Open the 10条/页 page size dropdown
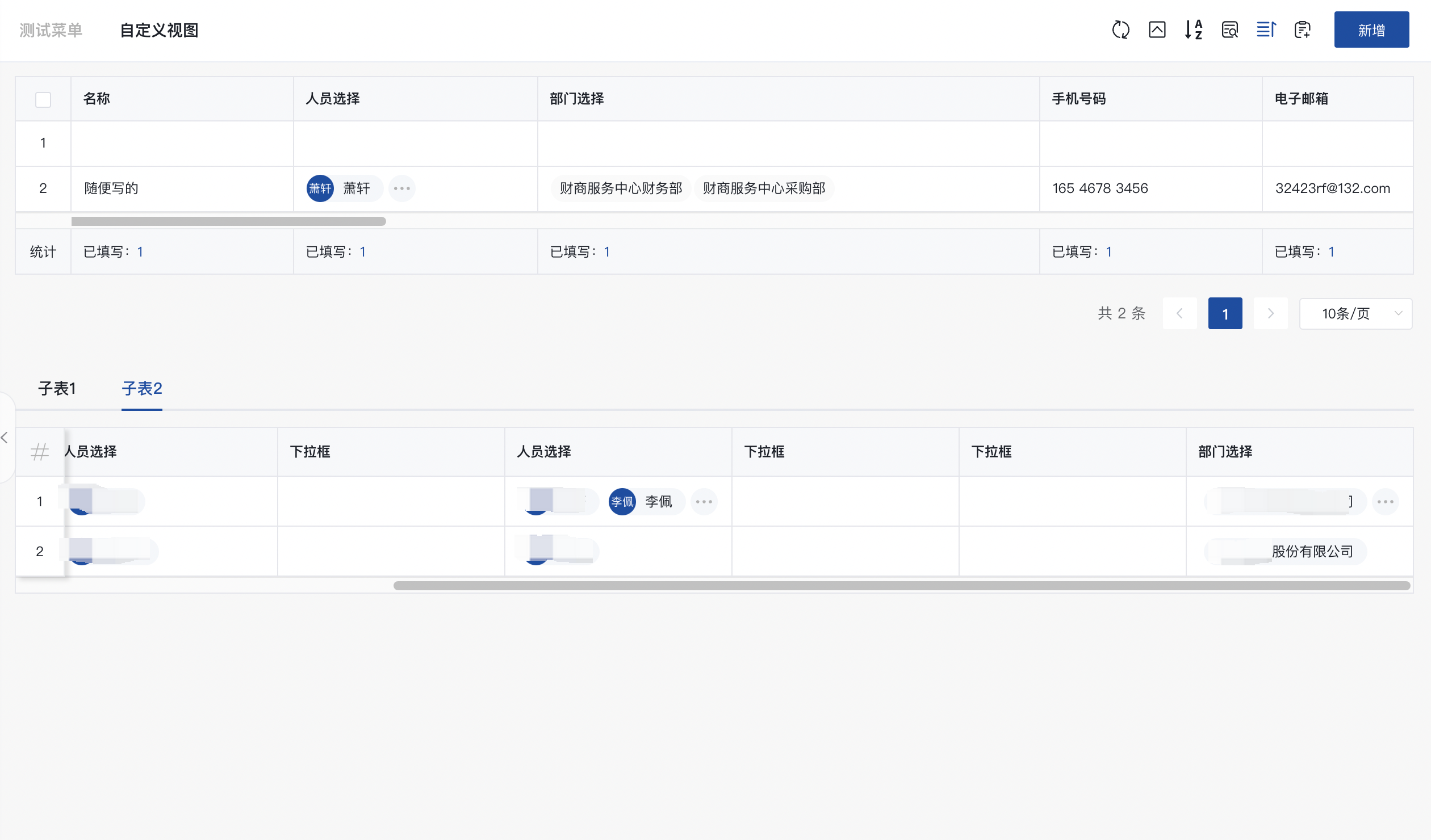Viewport: 1431px width, 840px height. 1355,314
